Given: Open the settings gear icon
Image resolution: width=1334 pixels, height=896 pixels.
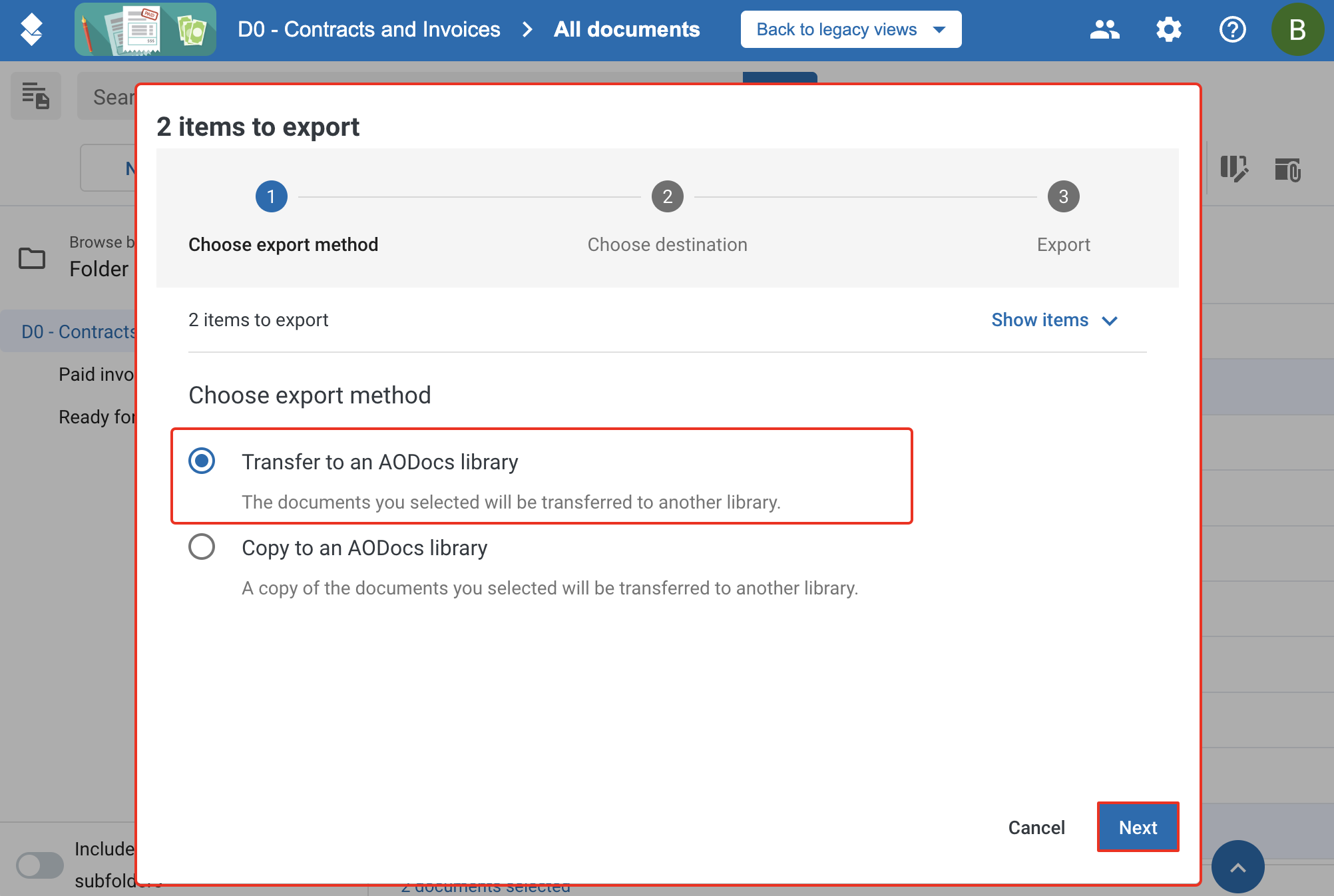Looking at the screenshot, I should pos(1168,29).
